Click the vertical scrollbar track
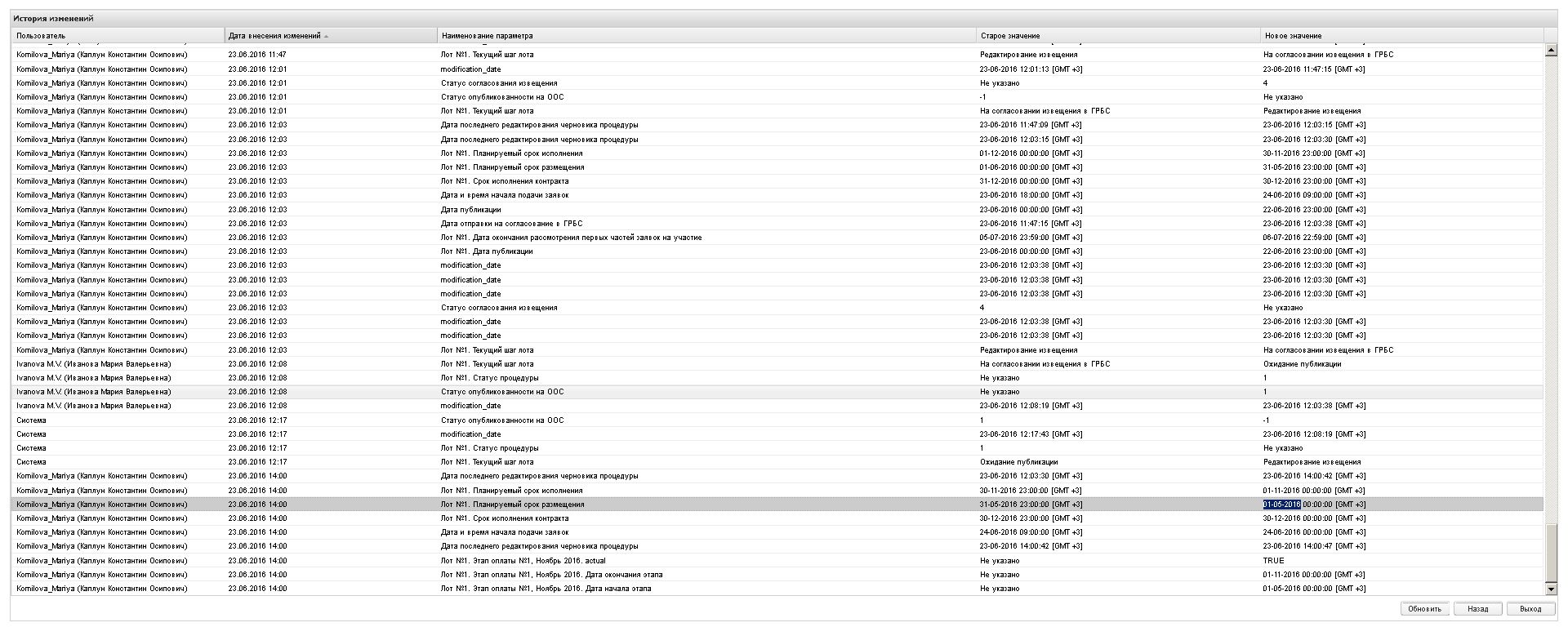The height and width of the screenshot is (627, 1568). coord(1551,286)
